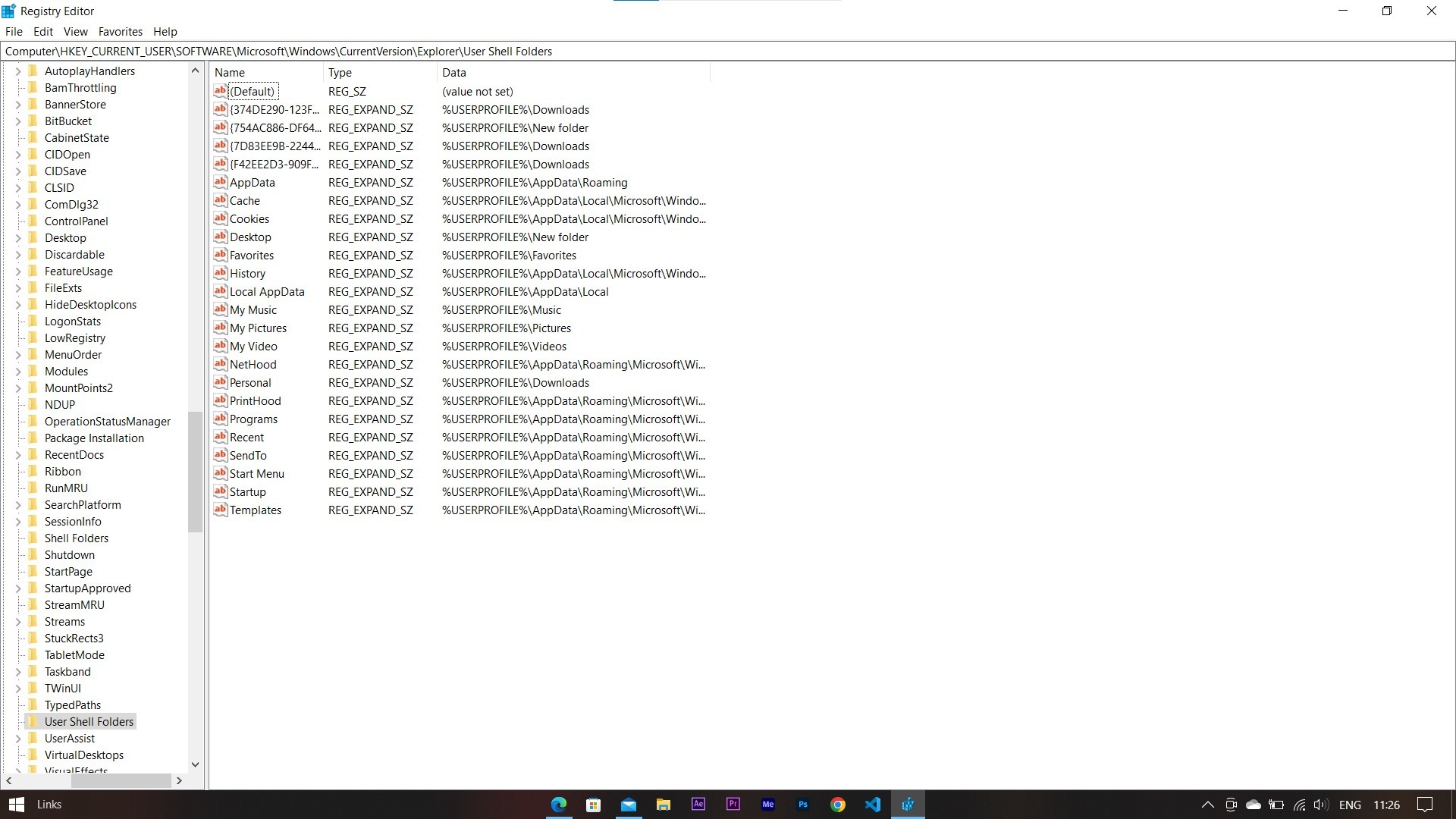Open the notification center icon

(x=1425, y=805)
